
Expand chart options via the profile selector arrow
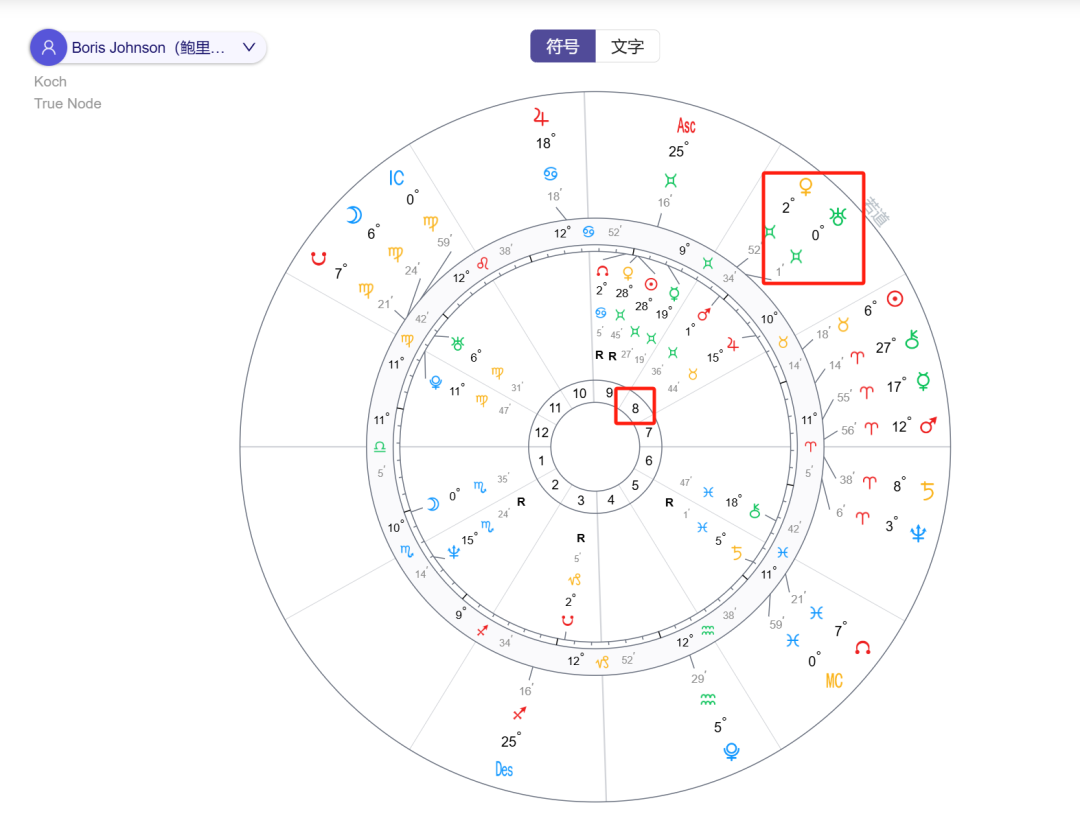(x=249, y=47)
